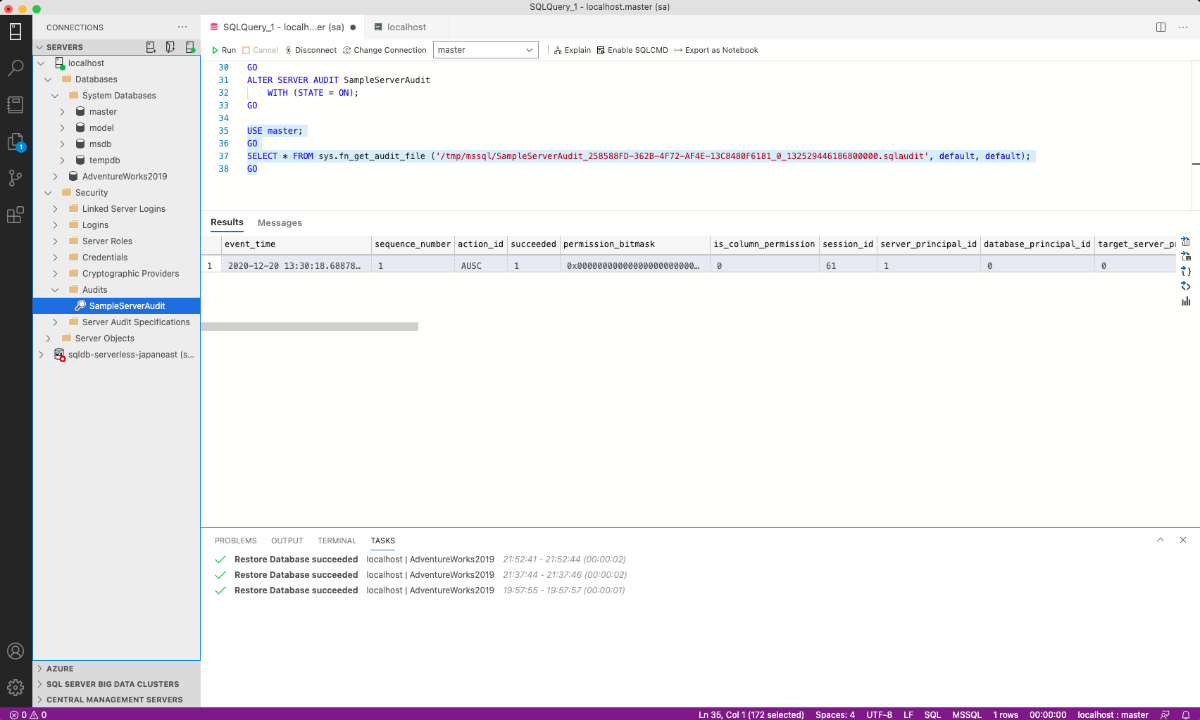1200x720 pixels.
Task: Switch to the Messages tab
Action: (279, 223)
